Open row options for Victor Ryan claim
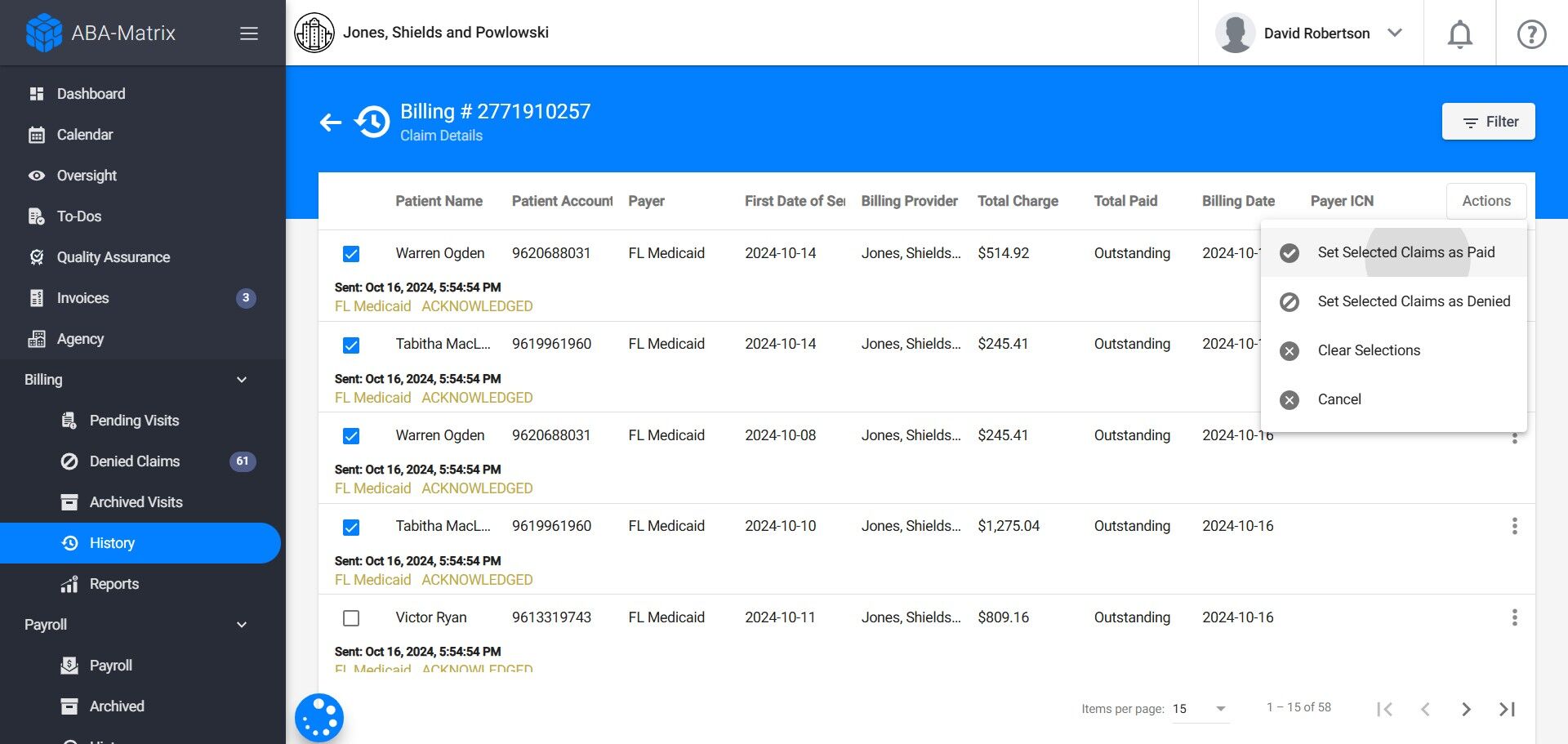This screenshot has width=1568, height=744. [x=1514, y=617]
